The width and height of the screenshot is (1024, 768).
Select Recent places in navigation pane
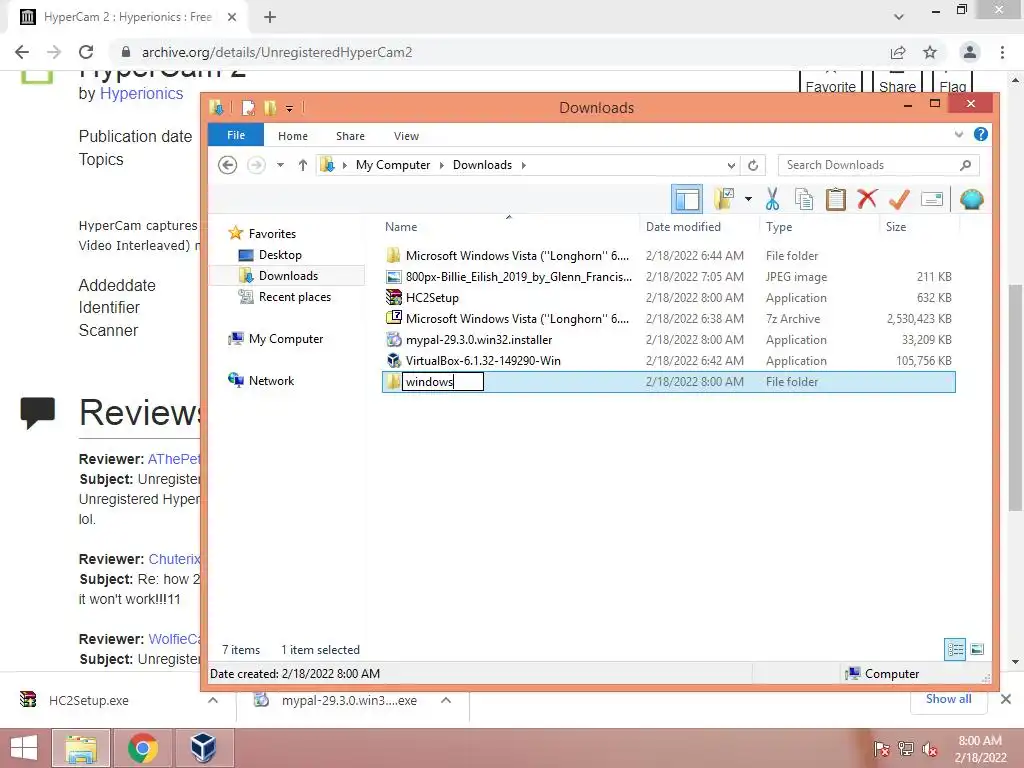pyautogui.click(x=295, y=297)
